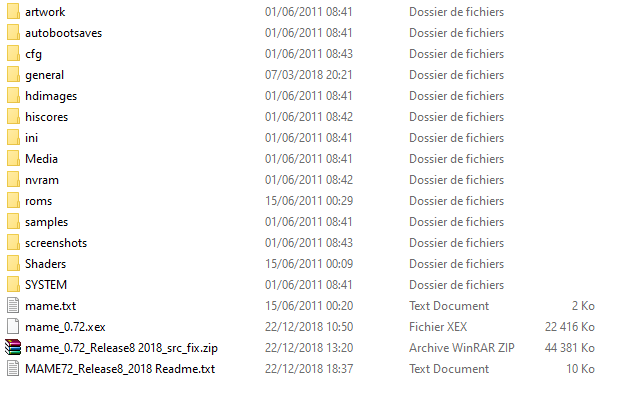The image size is (620, 408).
Task: Click the artwork folder icon
Action: pyautogui.click(x=13, y=12)
